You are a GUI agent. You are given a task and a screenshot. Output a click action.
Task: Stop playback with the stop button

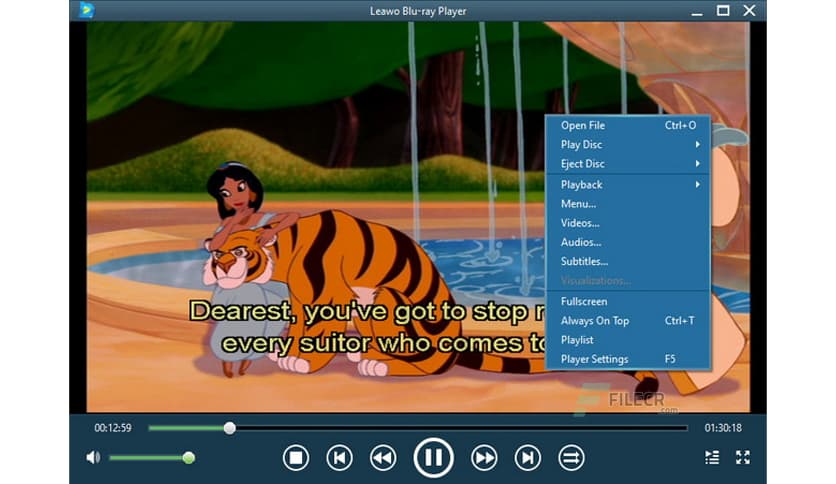pos(296,457)
